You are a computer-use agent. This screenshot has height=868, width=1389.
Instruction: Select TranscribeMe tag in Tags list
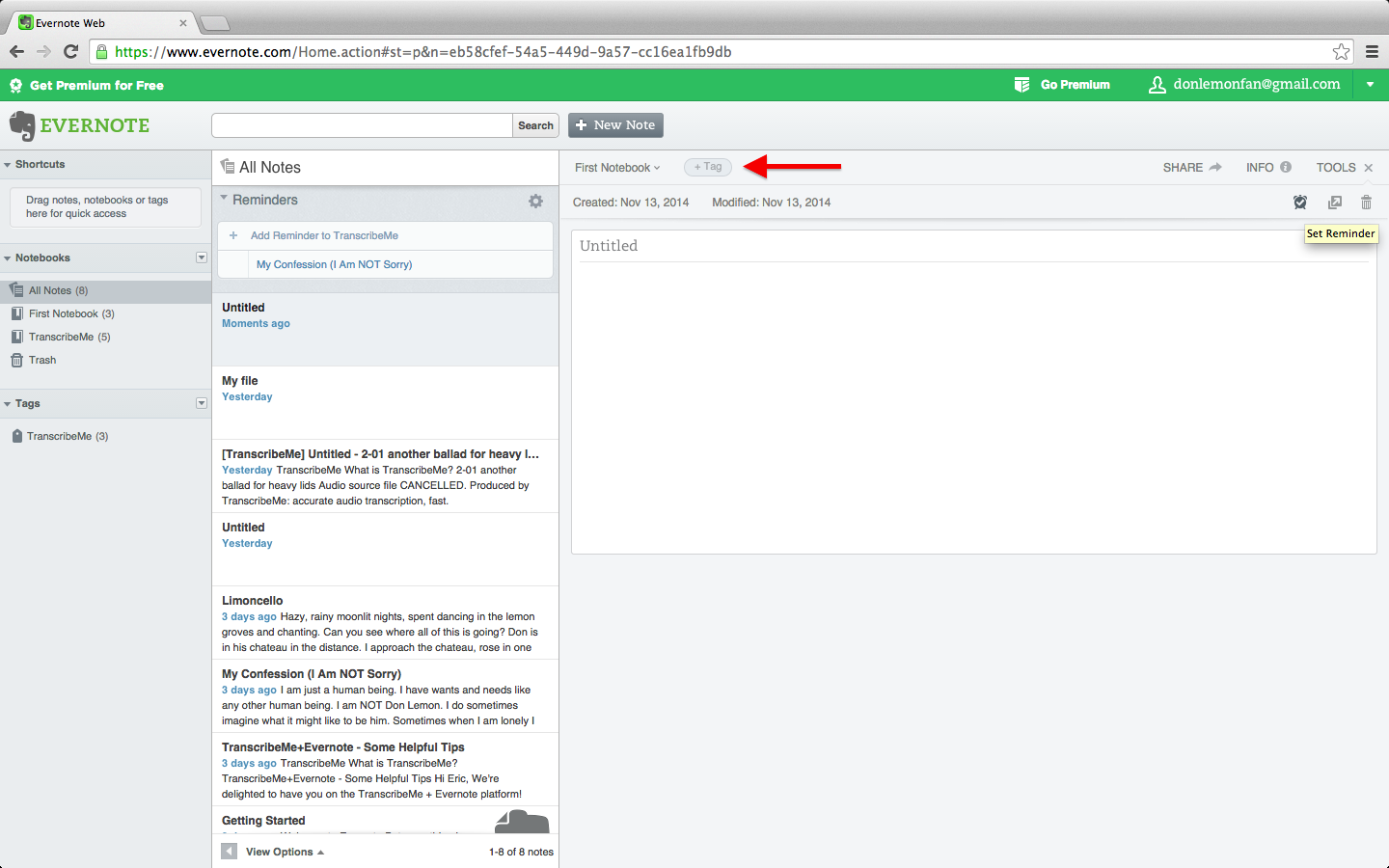tap(105, 436)
